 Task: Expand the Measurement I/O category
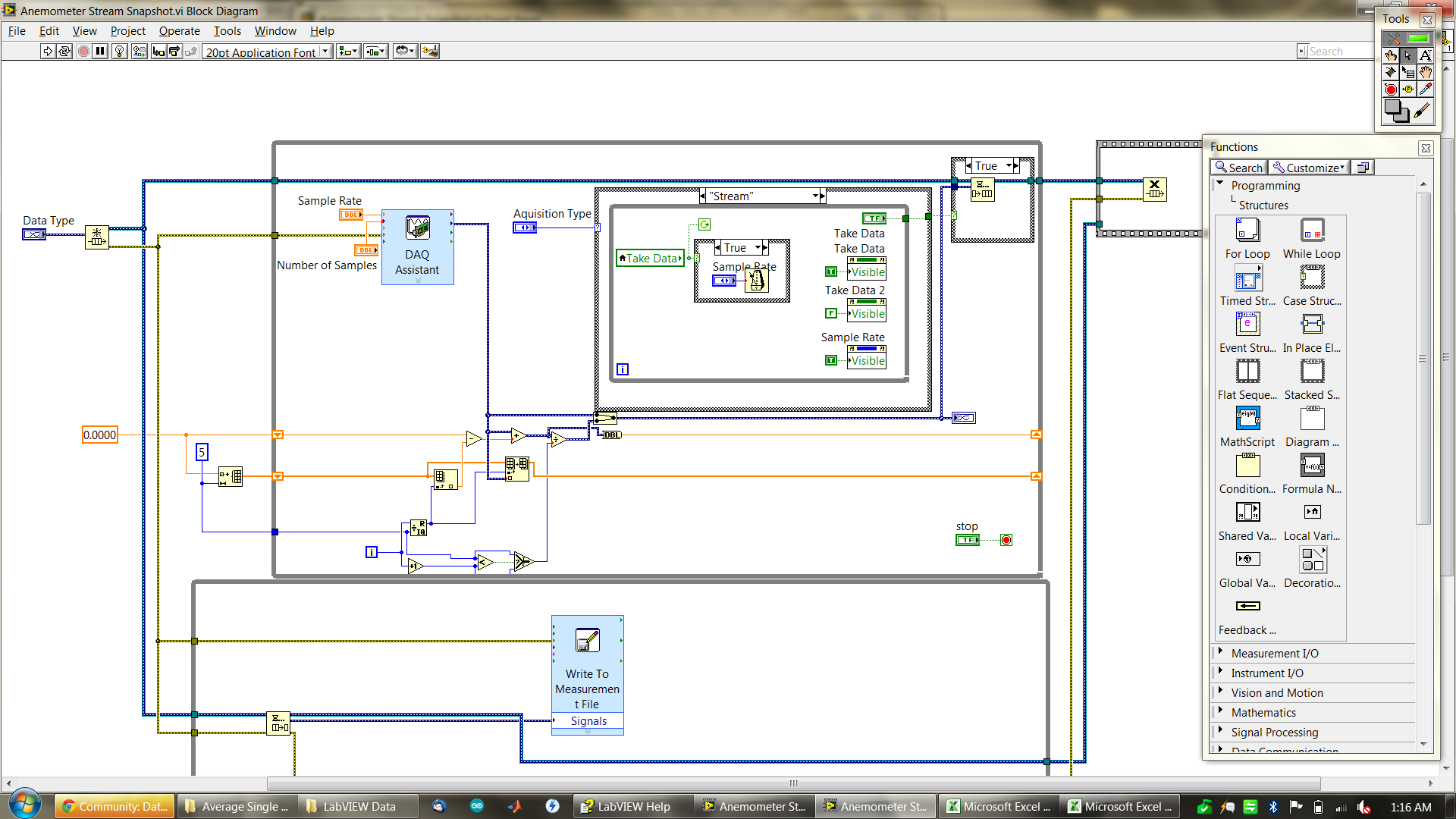coord(1220,652)
